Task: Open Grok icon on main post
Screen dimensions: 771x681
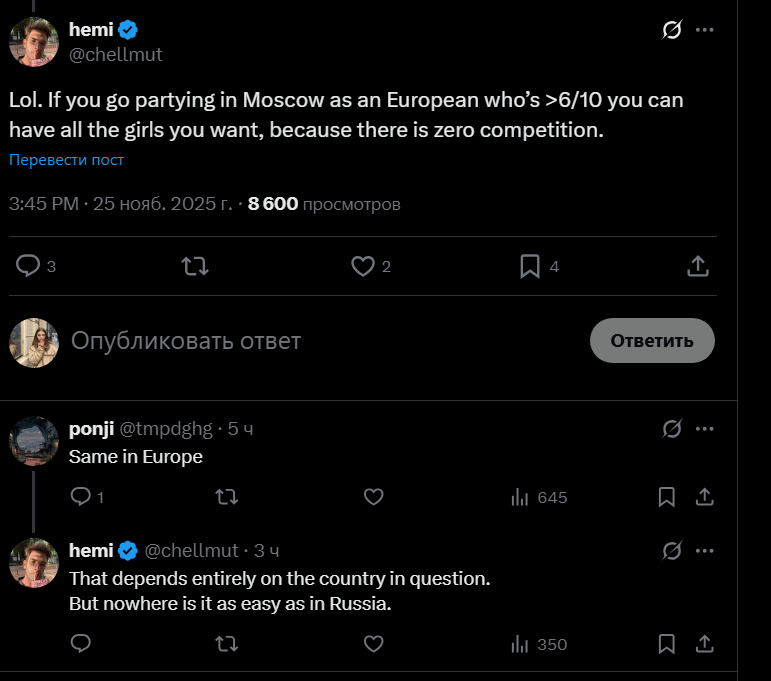Action: tap(672, 30)
